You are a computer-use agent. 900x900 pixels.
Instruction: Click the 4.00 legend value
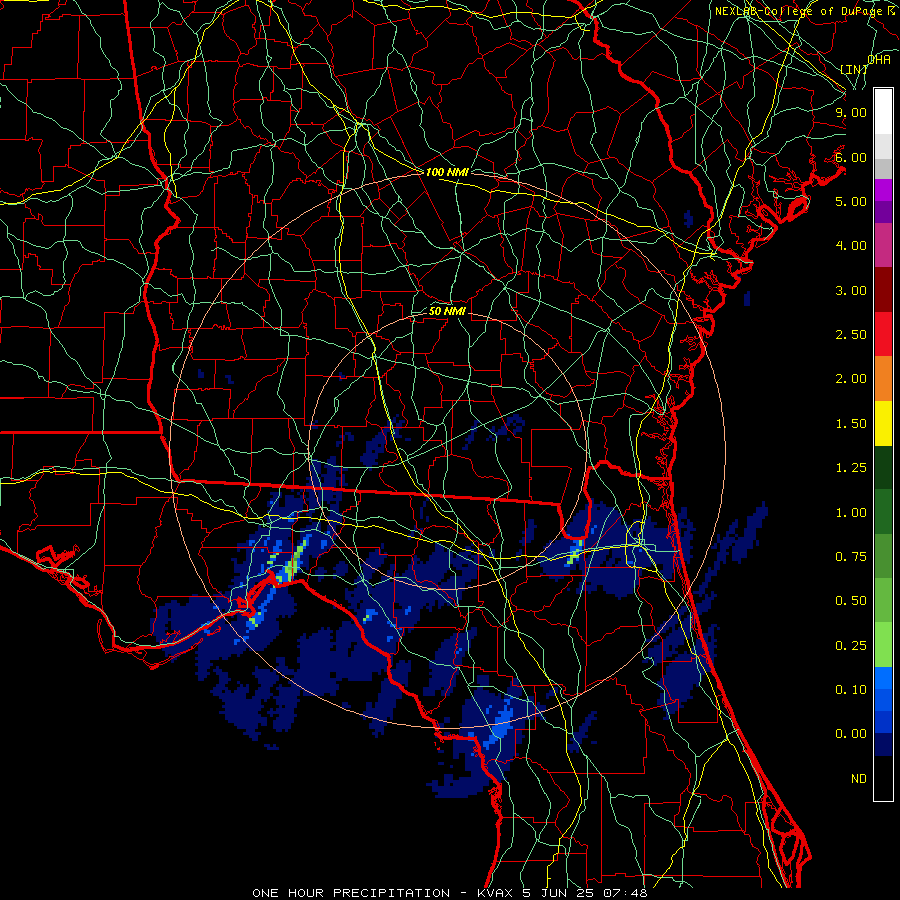851,246
